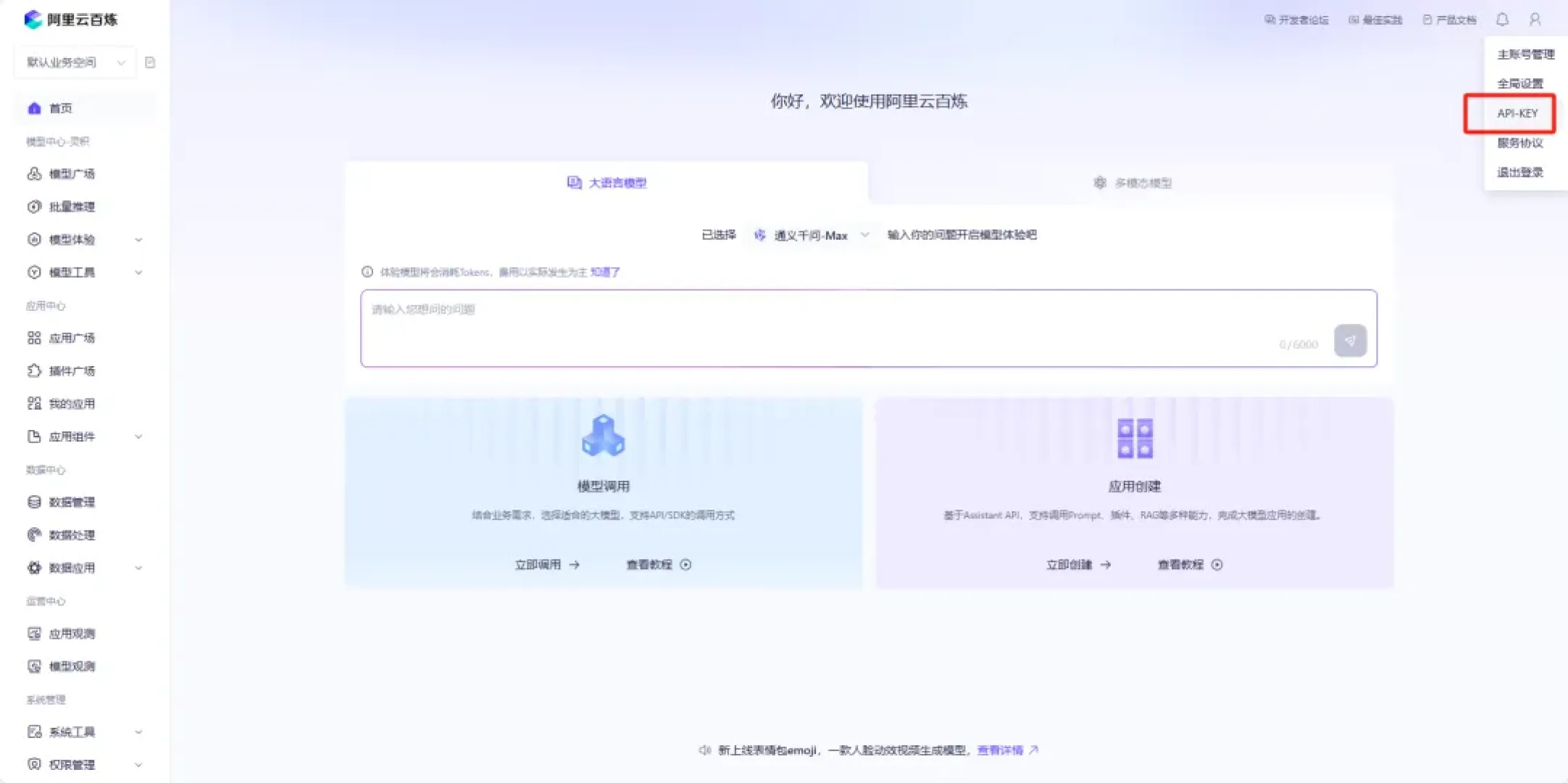Click the 应用组件 sidebar icon
Viewport: 1568px width, 783px height.
pos(34,436)
